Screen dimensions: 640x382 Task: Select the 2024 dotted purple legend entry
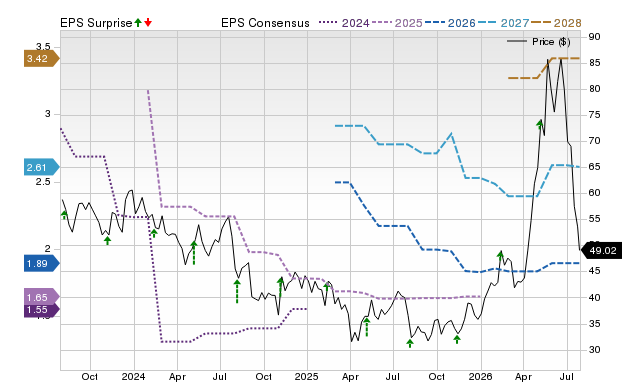[x=344, y=23]
